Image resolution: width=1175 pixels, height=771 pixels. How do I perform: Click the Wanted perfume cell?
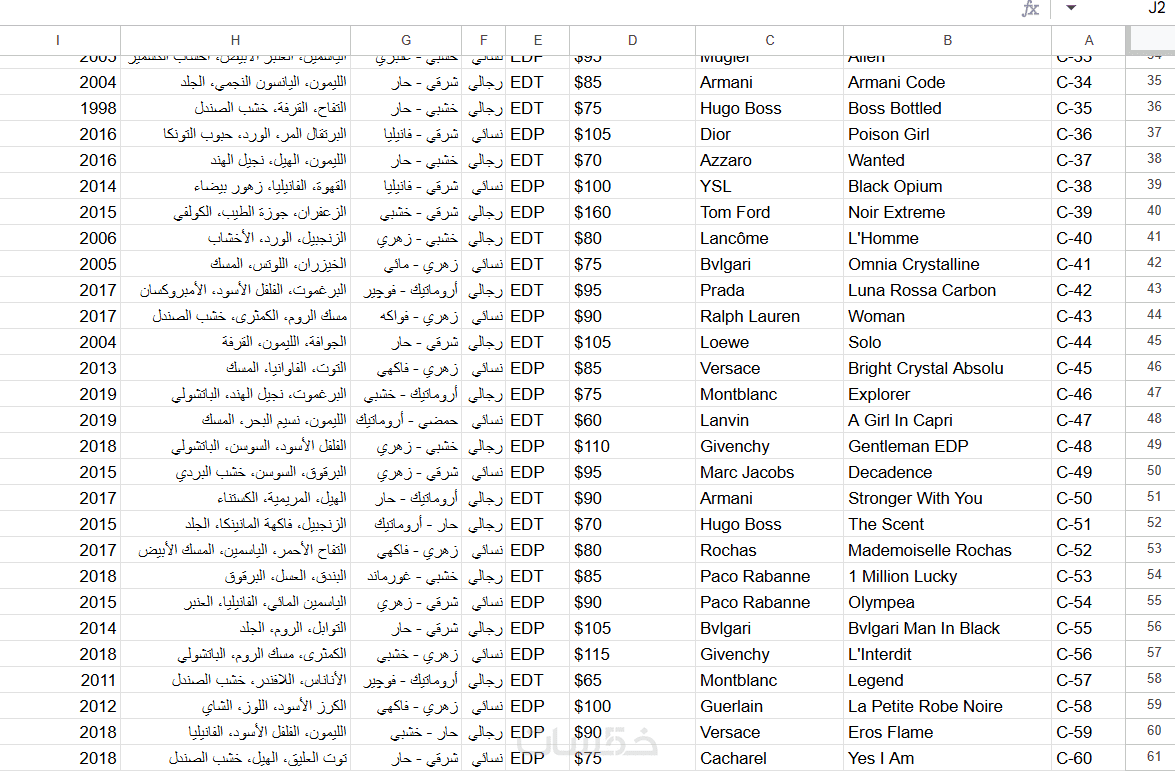(x=947, y=160)
